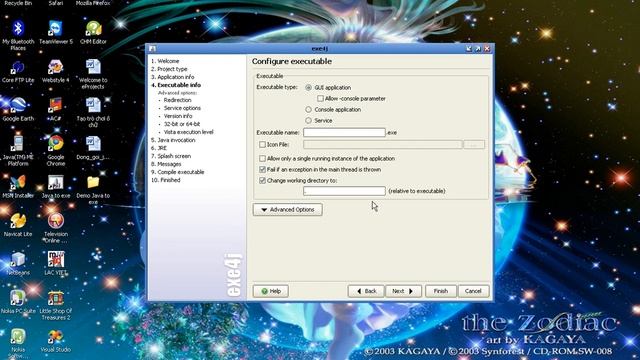The height and width of the screenshot is (360, 640).
Task: Click the Back button
Action: [x=366, y=291]
